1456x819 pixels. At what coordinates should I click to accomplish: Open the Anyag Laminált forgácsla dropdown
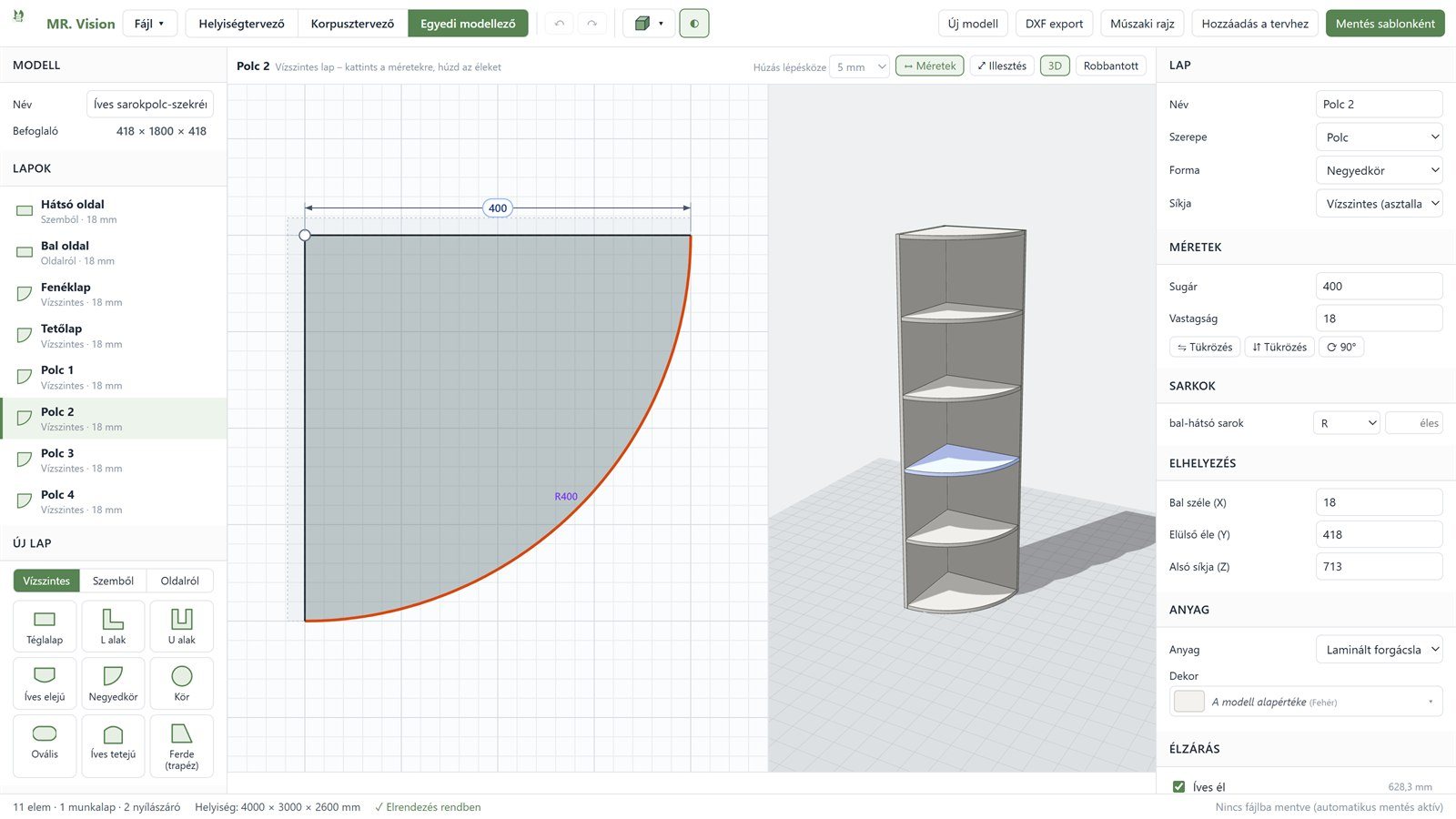(x=1379, y=650)
